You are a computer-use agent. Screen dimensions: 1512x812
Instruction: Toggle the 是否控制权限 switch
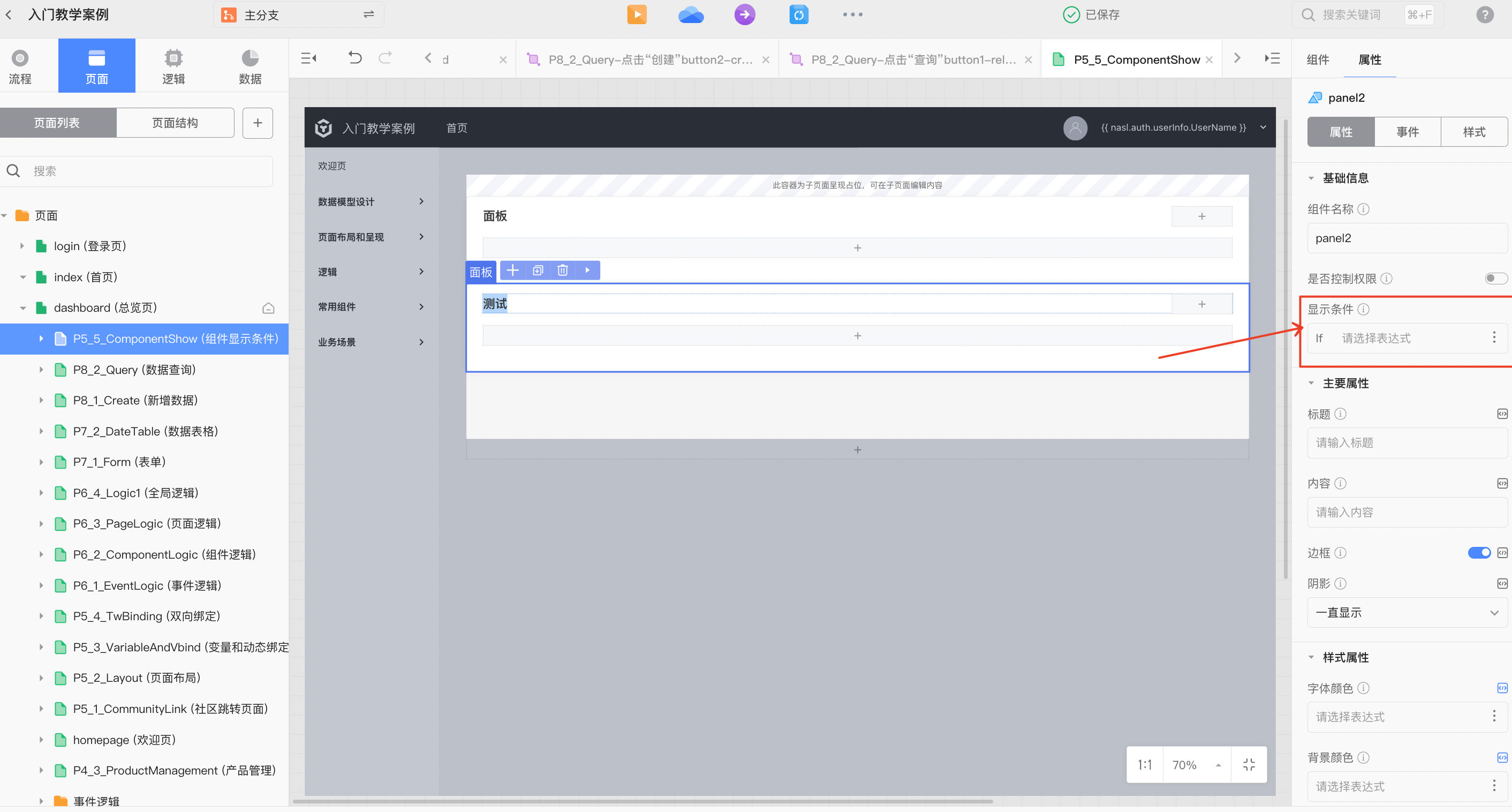coord(1495,279)
